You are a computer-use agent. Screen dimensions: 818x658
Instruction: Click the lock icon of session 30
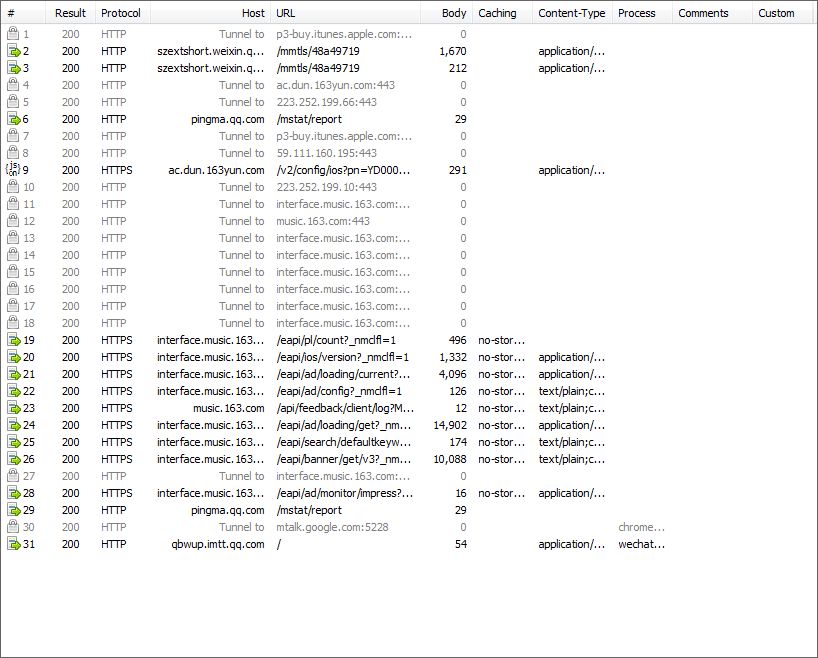coord(13,527)
